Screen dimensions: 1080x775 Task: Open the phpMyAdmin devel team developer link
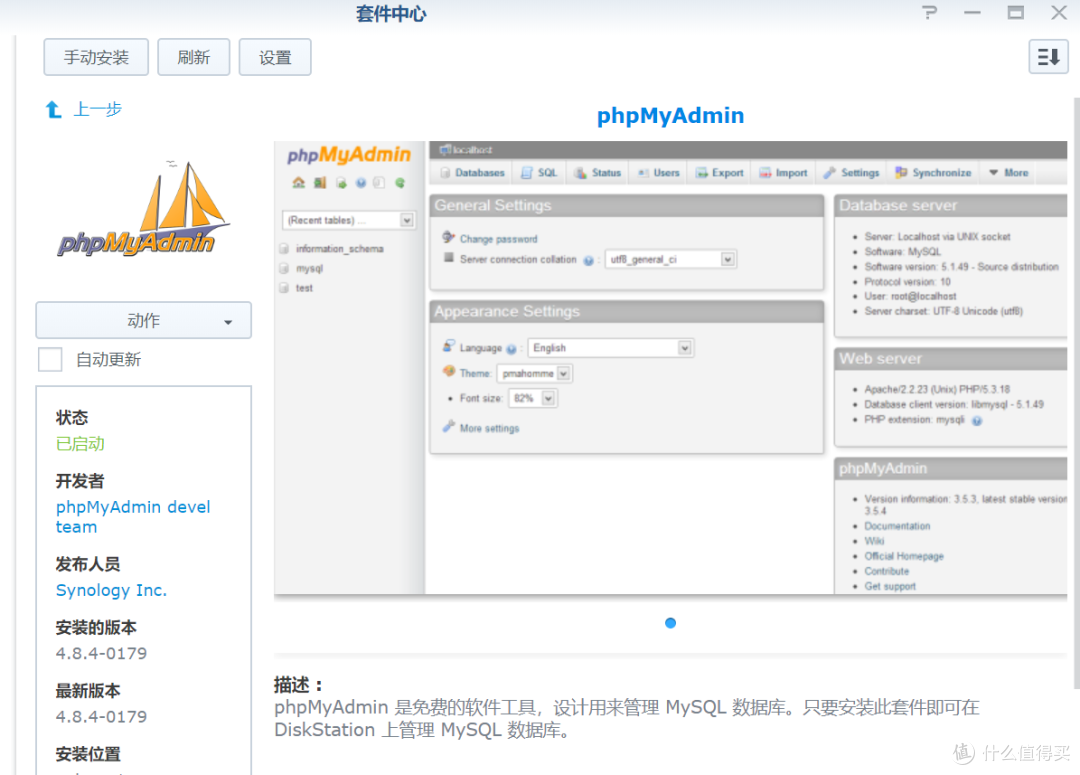[x=132, y=516]
